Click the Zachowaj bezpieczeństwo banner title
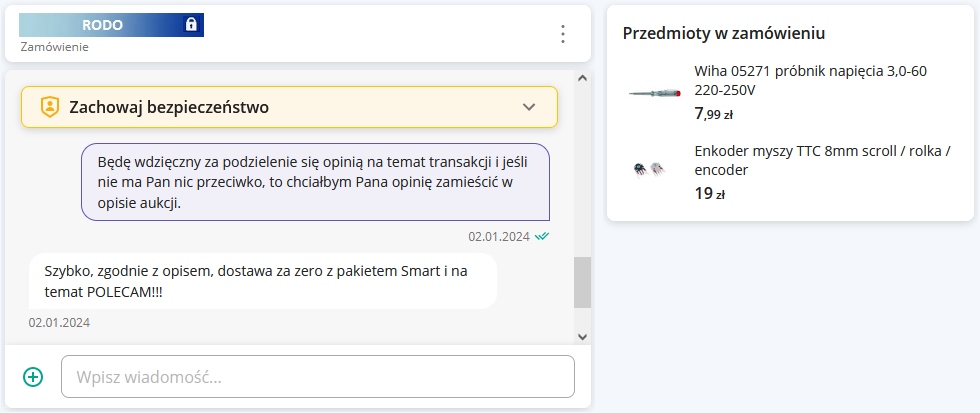The height and width of the screenshot is (413, 980). pyautogui.click(x=169, y=107)
